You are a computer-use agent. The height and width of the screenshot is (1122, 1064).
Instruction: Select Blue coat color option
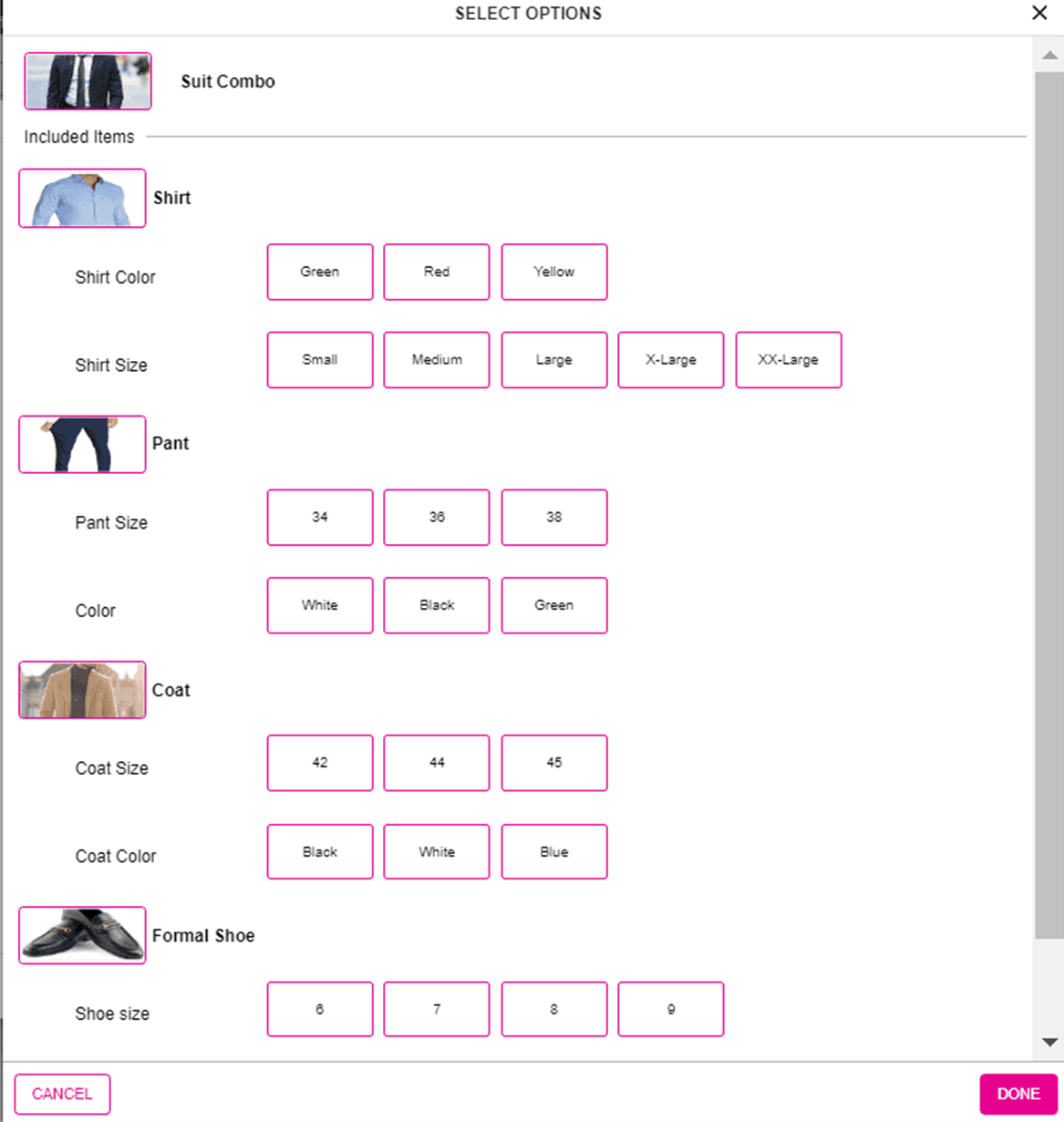pos(554,852)
